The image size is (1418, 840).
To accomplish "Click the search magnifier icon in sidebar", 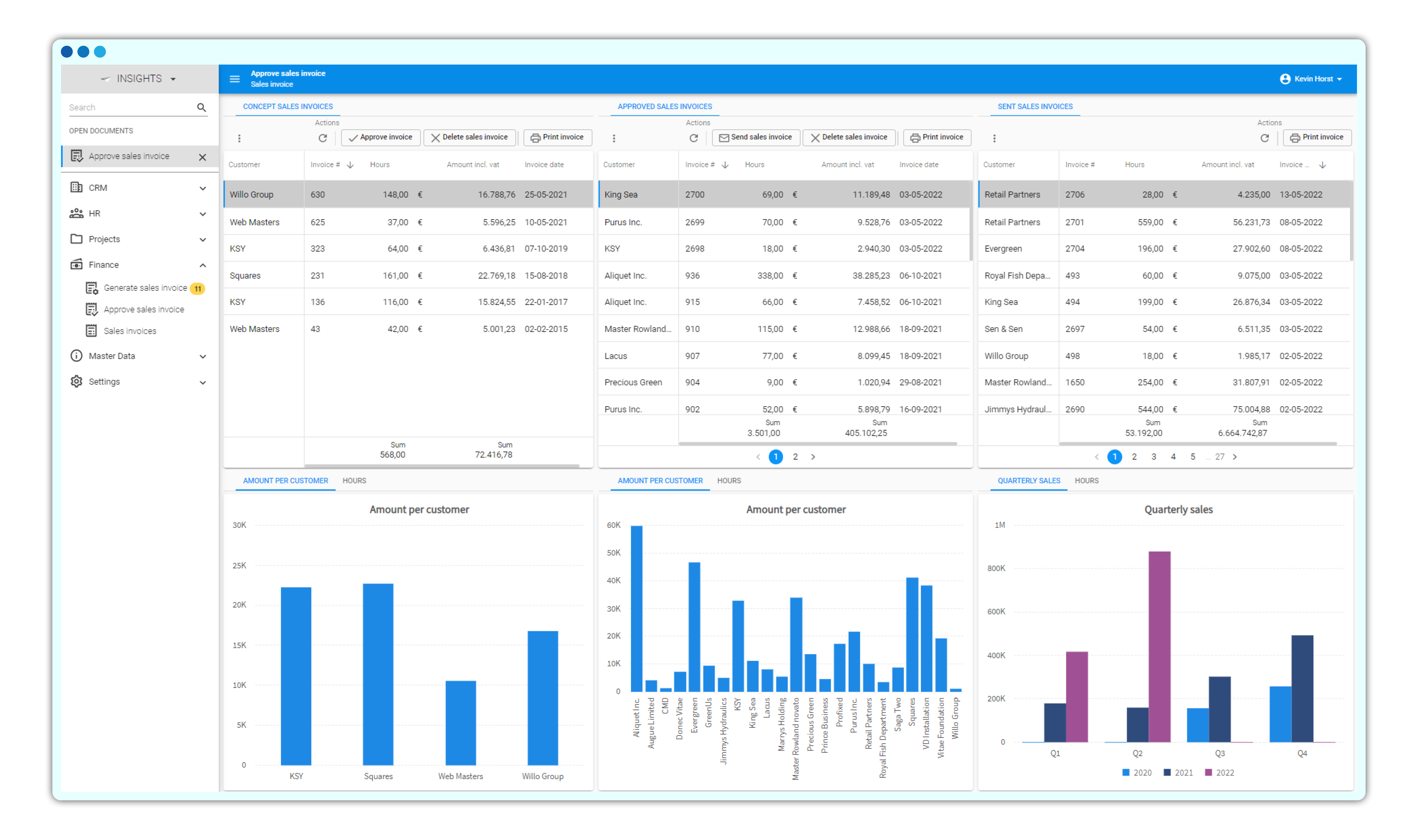I will pyautogui.click(x=202, y=107).
